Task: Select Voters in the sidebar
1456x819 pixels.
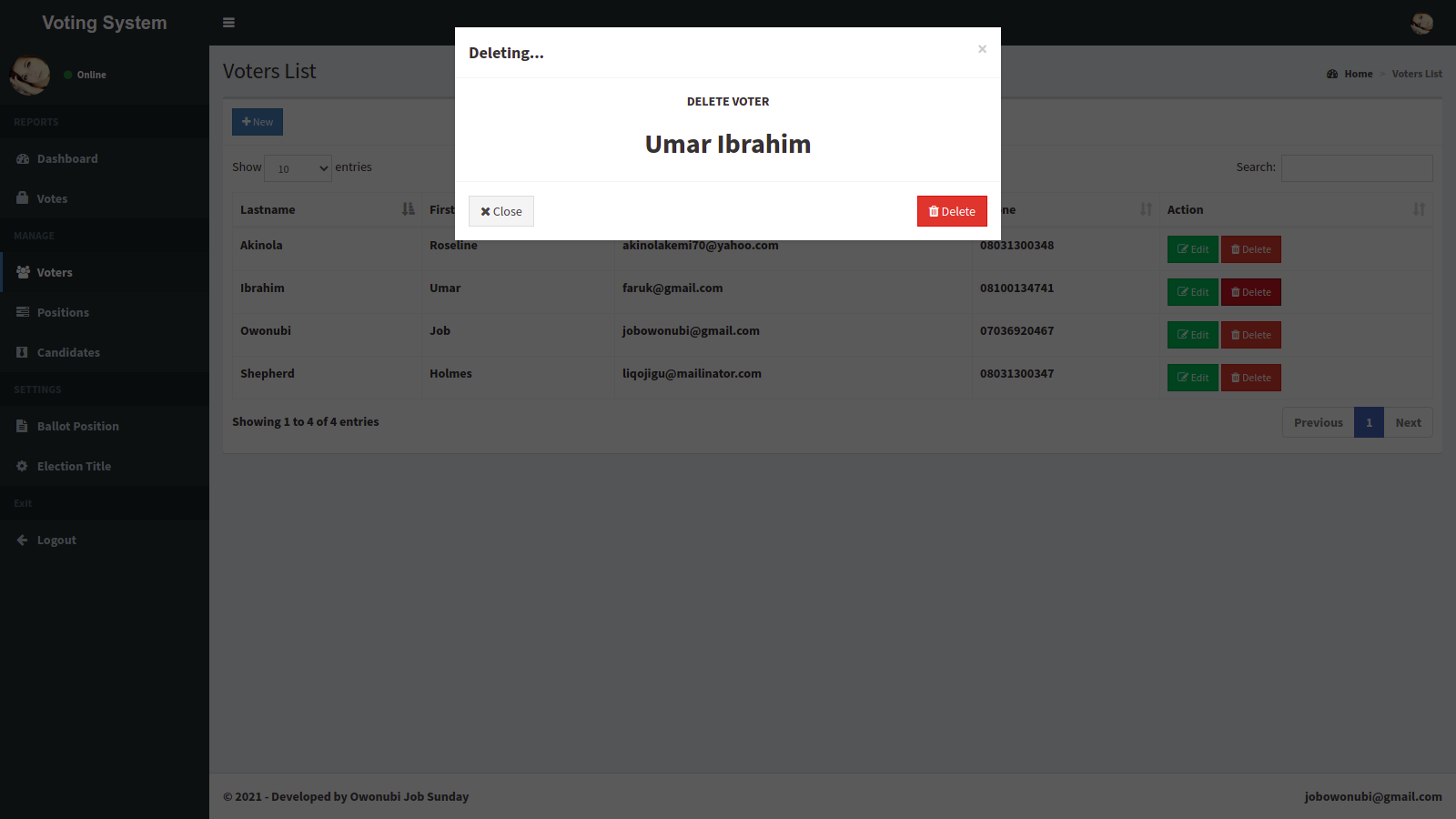Action: pyautogui.click(x=105, y=272)
